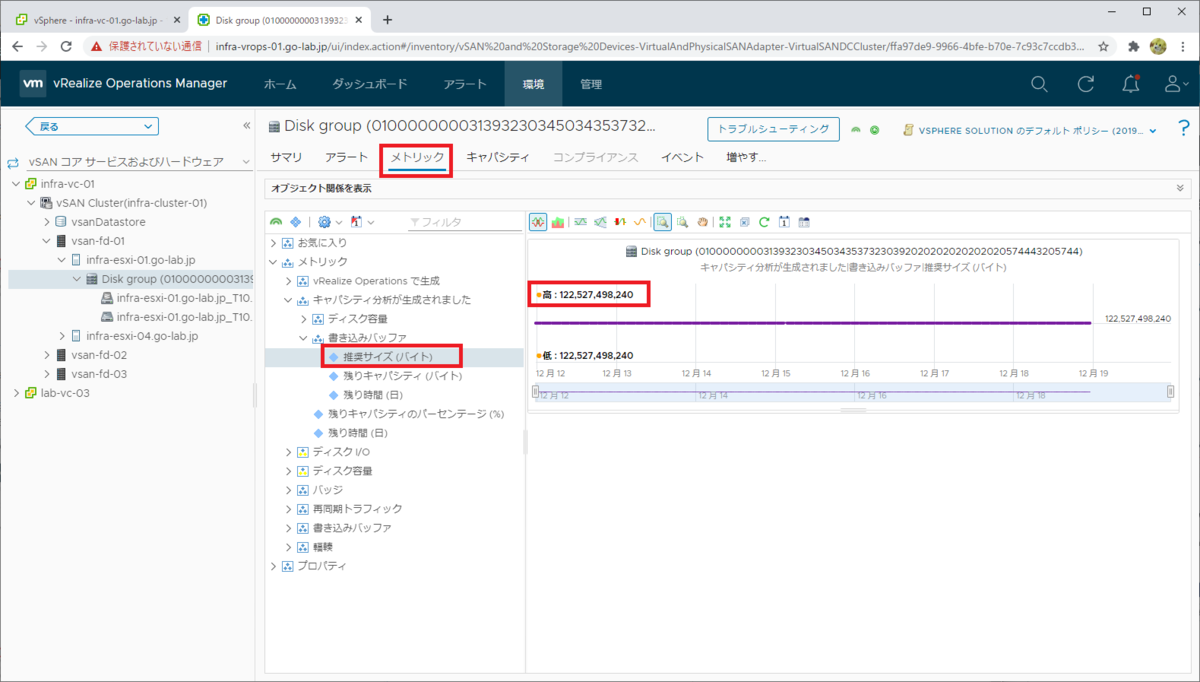The height and width of the screenshot is (682, 1200).
Task: Toggle the dynamic thresholds chart icon
Action: (581, 222)
